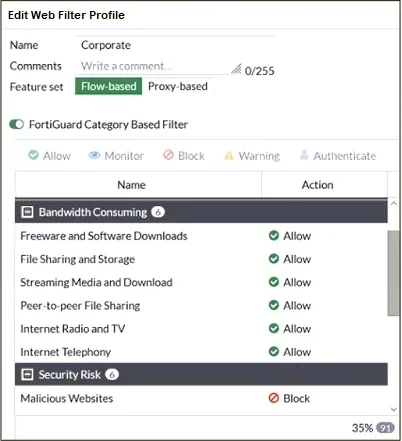Screen dimensions: 402x441
Task: Click the yellow Warning triangle icon
Action: tap(229, 155)
